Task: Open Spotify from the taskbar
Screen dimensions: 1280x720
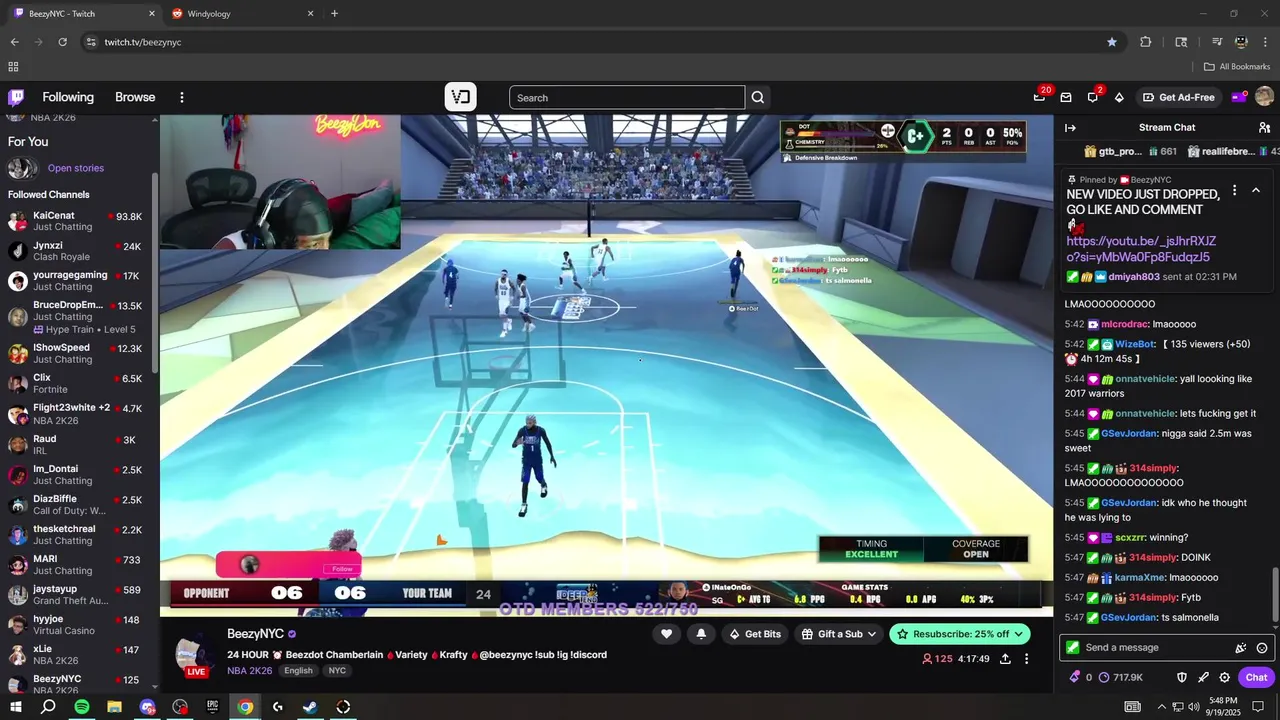Action: 81,707
